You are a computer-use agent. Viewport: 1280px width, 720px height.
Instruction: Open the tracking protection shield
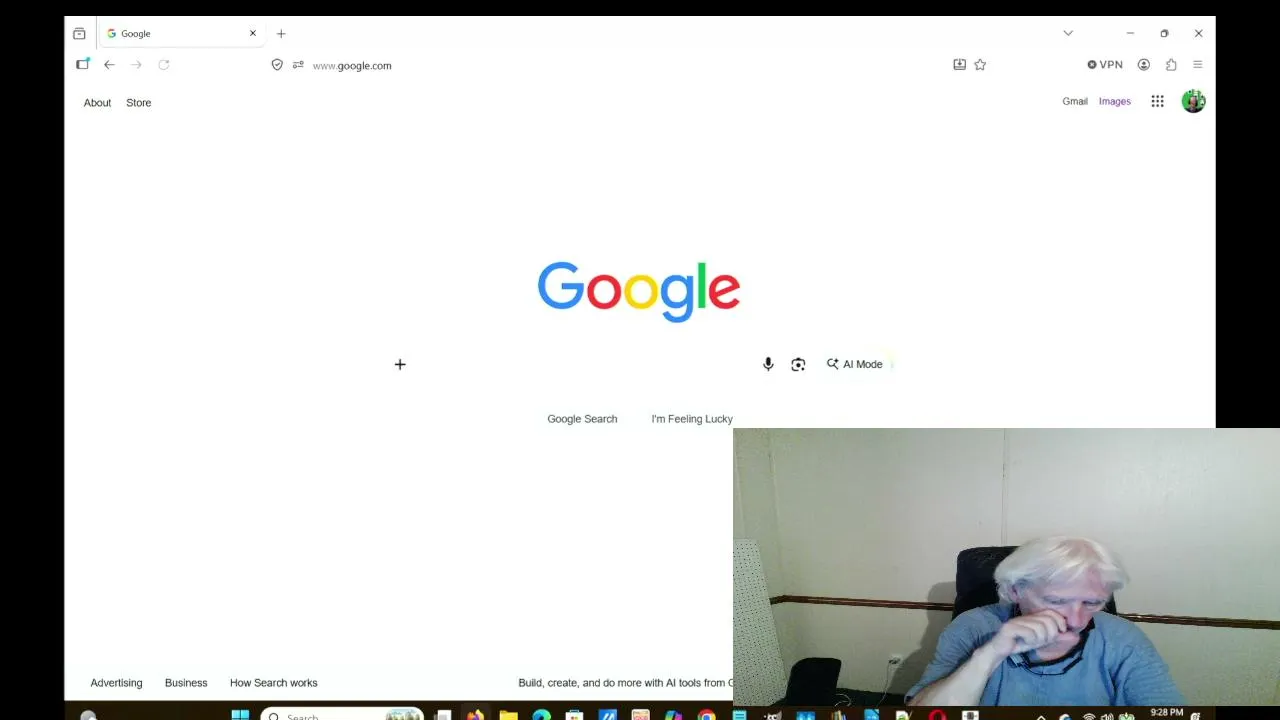277,65
